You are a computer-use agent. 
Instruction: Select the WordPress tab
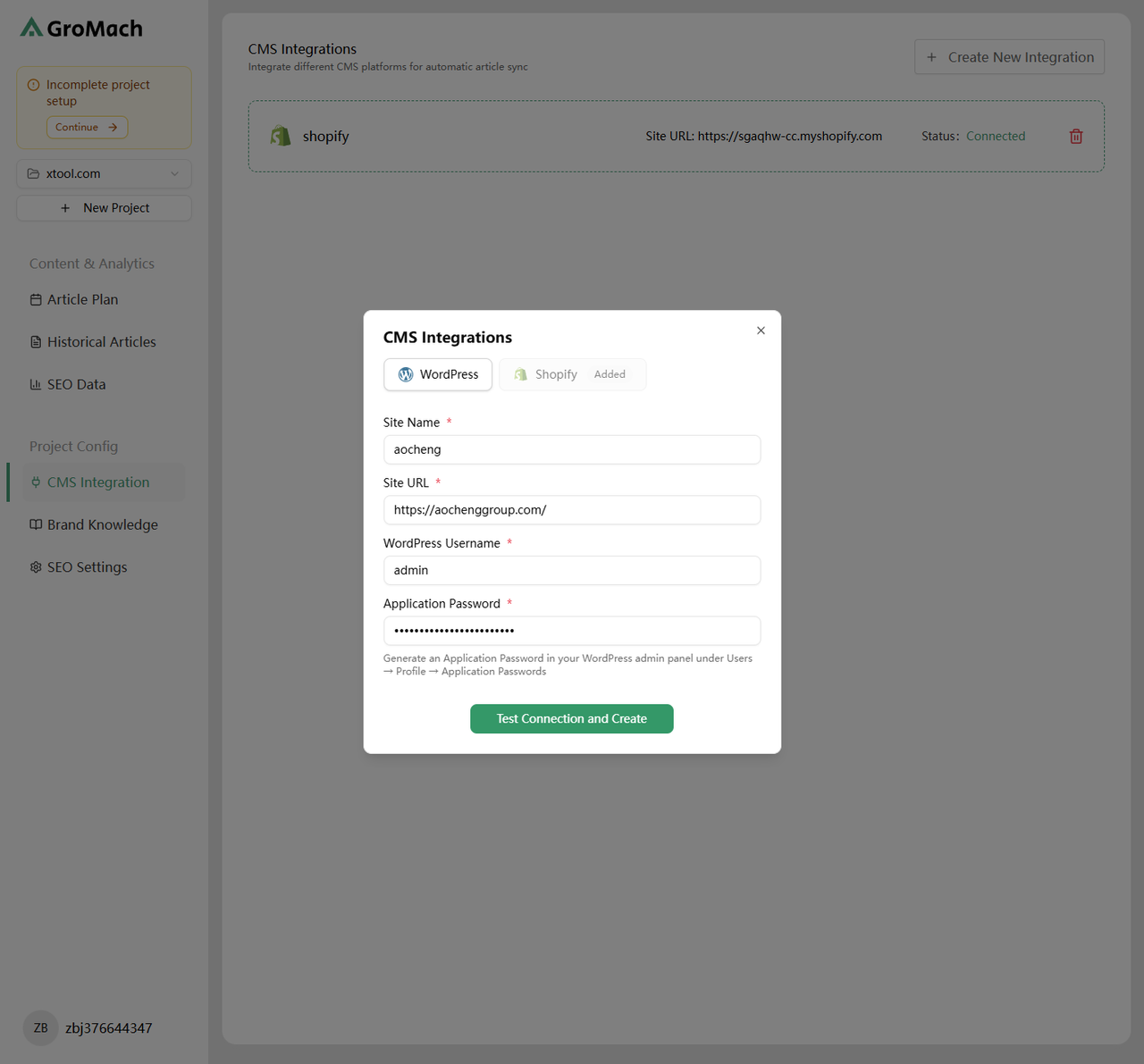(438, 374)
